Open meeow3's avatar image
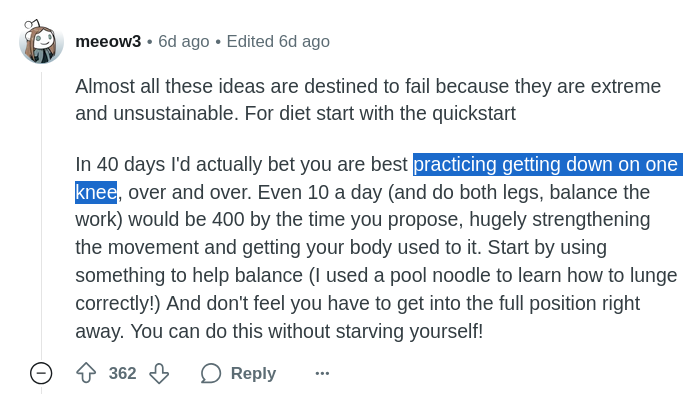 point(41,41)
